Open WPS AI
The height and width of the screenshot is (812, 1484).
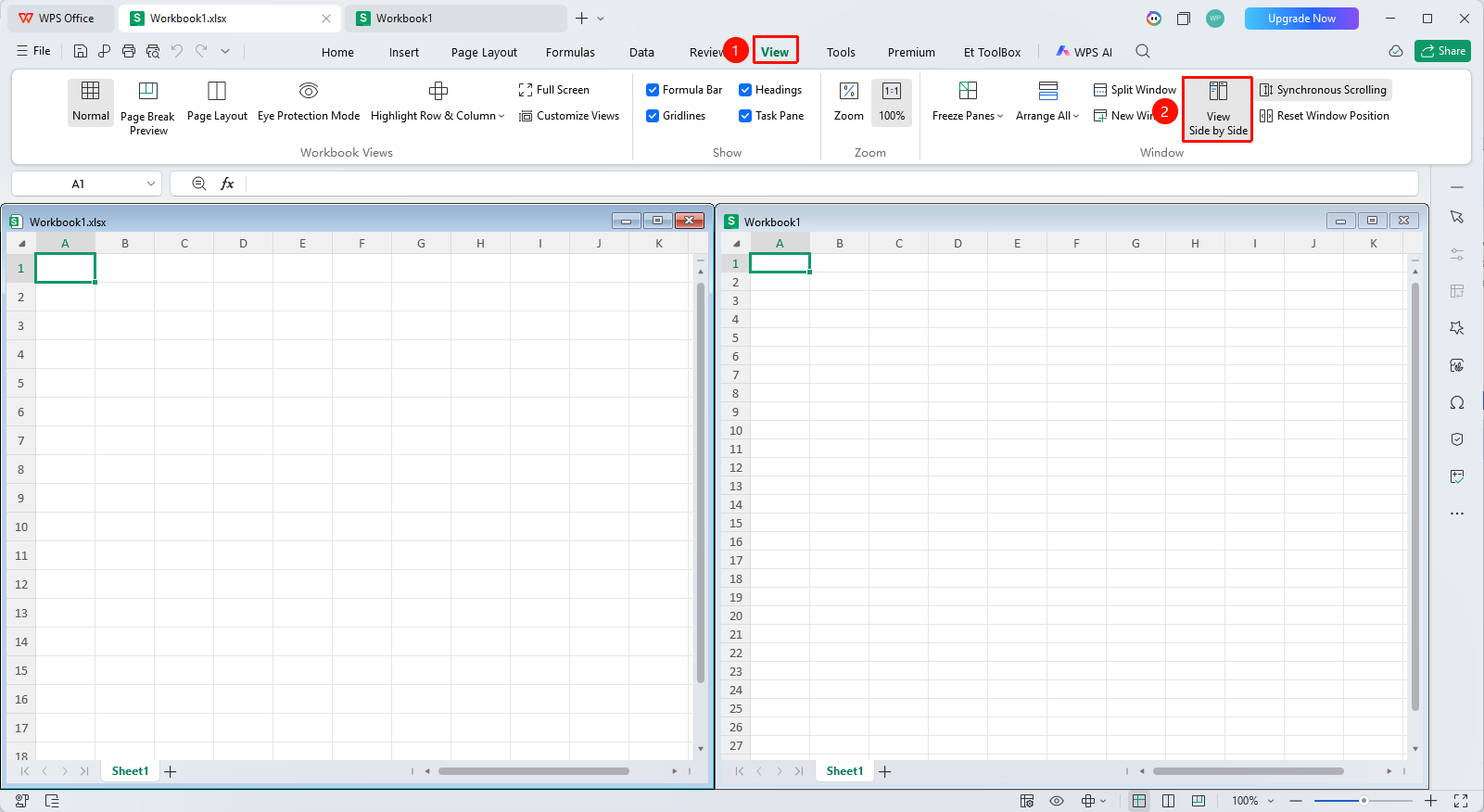click(1084, 52)
